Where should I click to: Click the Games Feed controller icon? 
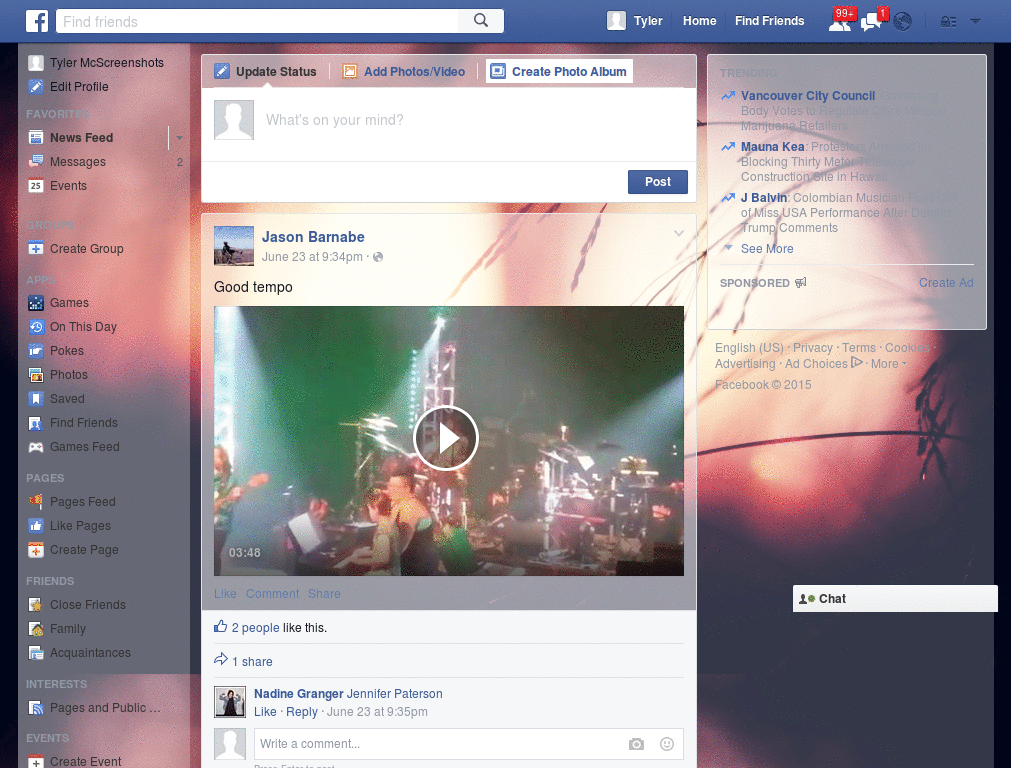[36, 447]
